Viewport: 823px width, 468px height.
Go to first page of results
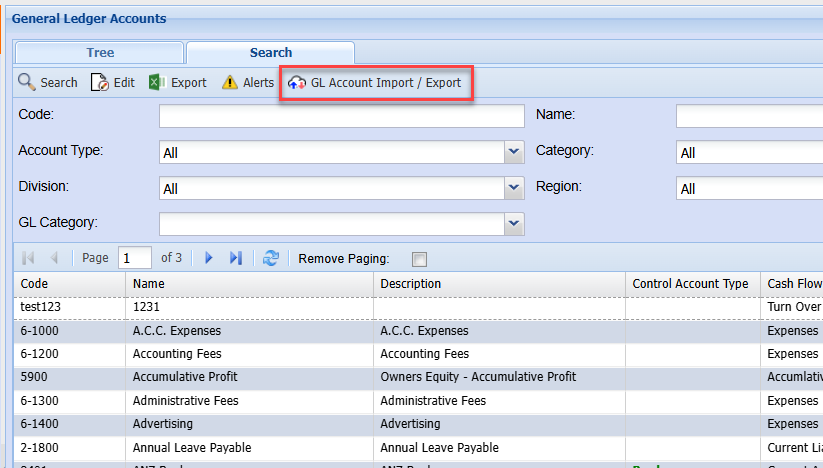coord(28,258)
